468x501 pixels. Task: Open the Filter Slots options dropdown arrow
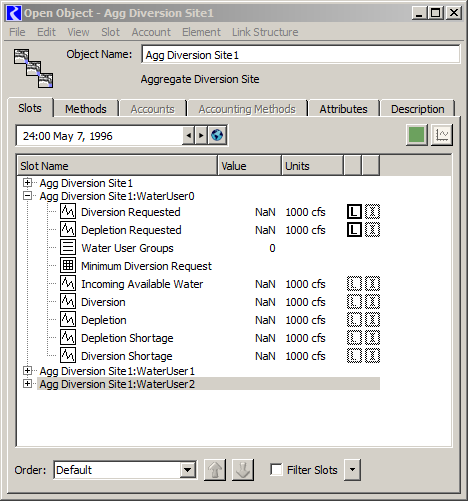[x=352, y=470]
